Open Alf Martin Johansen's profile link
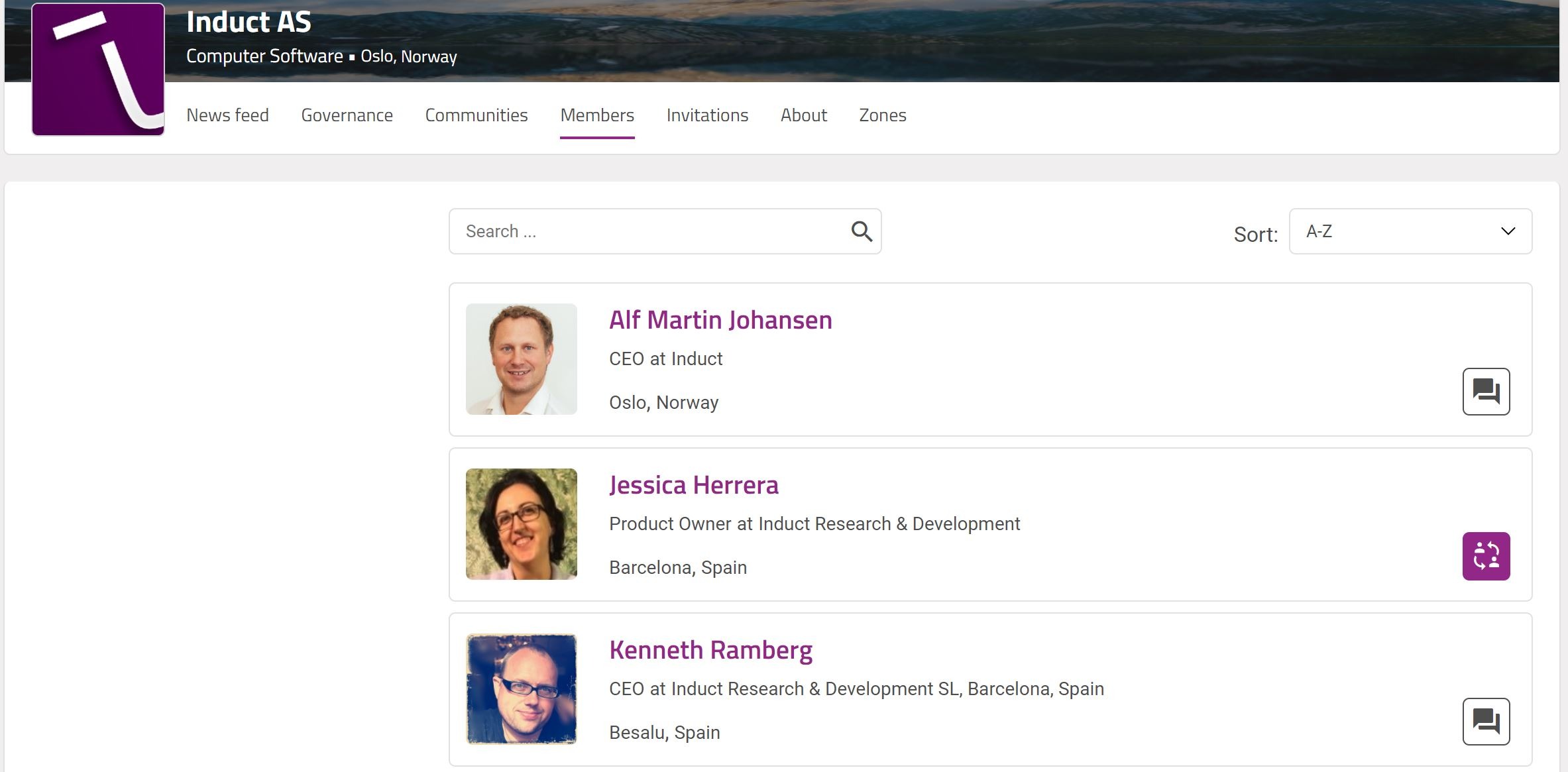1568x772 pixels. (x=720, y=320)
